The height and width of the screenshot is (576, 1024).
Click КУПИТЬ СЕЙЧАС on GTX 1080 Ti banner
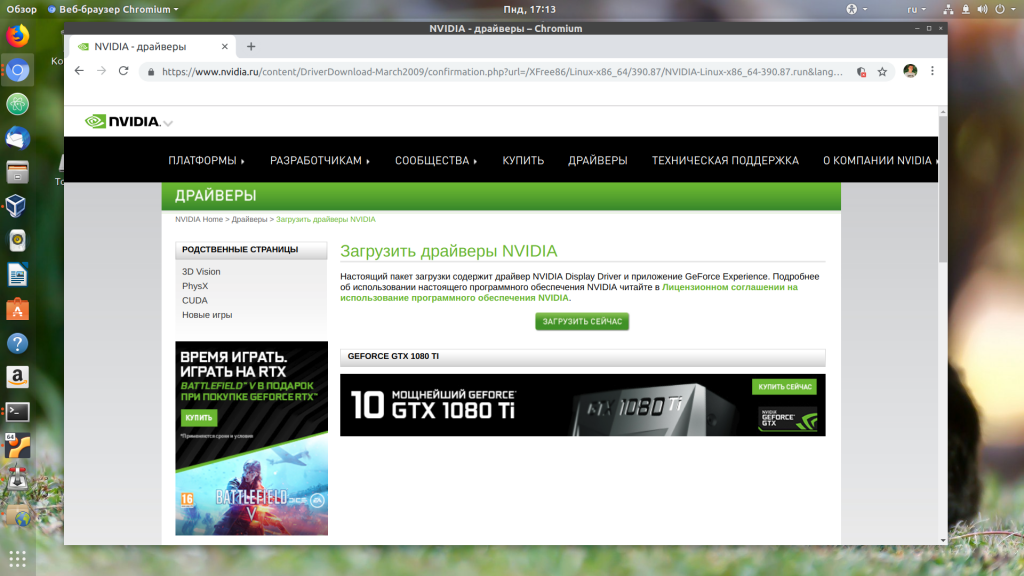point(784,387)
